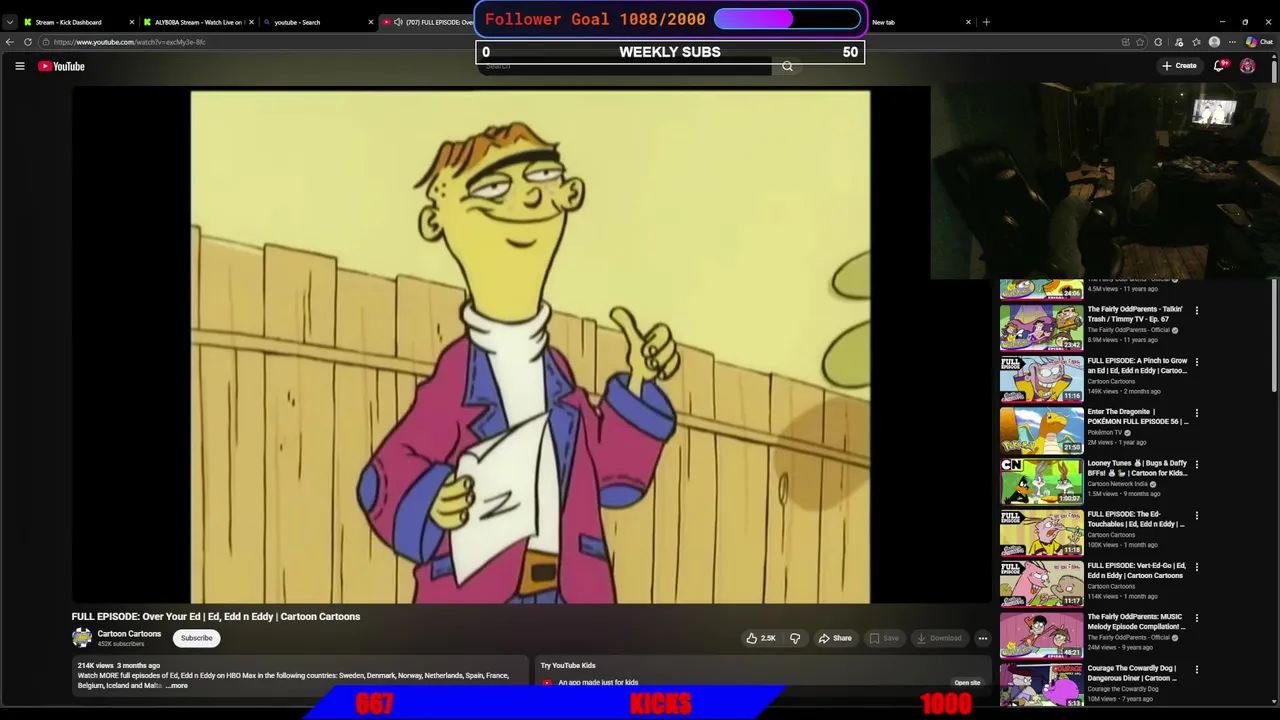The height and width of the screenshot is (720, 1280).
Task: Expand the tab search dropdown arrow
Action: pos(9,22)
